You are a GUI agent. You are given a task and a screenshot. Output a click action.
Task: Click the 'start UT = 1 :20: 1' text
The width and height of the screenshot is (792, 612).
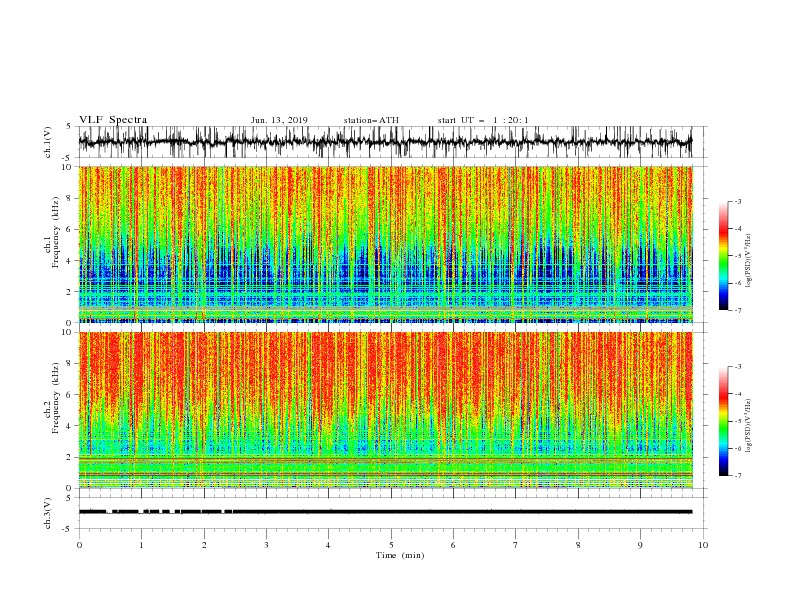coord(483,120)
